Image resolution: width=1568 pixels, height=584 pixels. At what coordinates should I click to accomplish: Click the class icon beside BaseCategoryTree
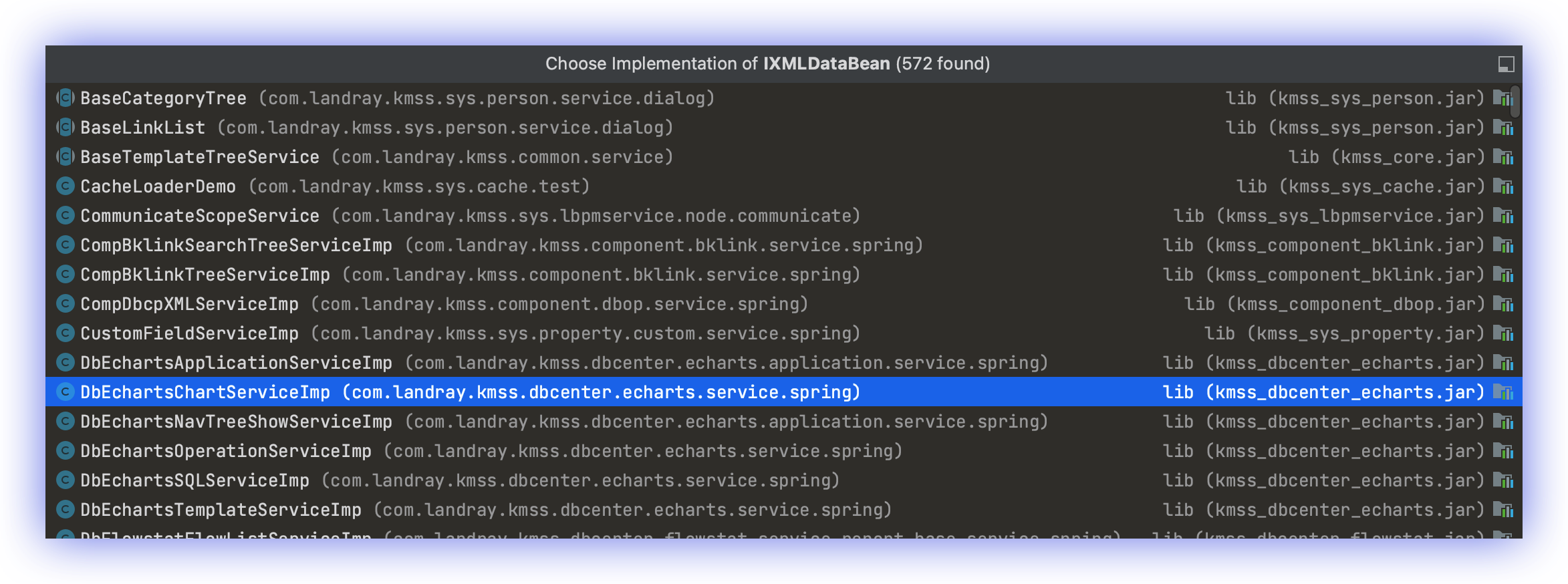(65, 98)
